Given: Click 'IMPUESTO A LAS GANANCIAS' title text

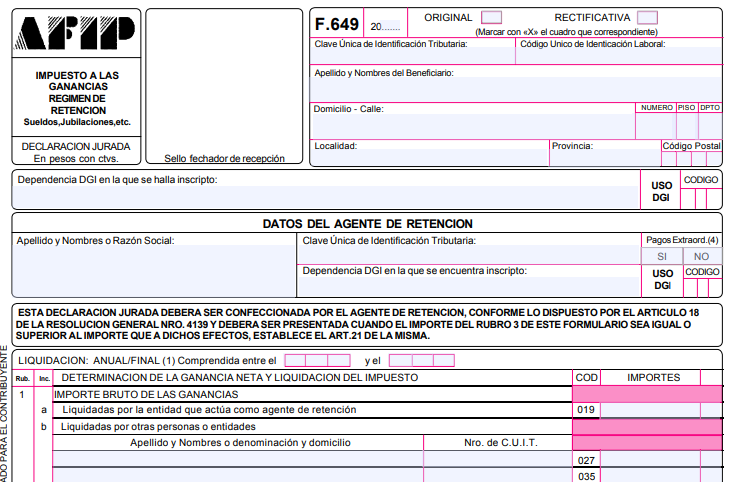Looking at the screenshot, I should pos(77,81).
